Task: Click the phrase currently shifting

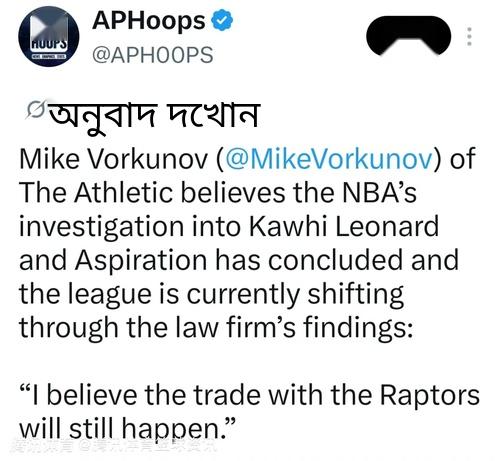Action: tap(295, 295)
